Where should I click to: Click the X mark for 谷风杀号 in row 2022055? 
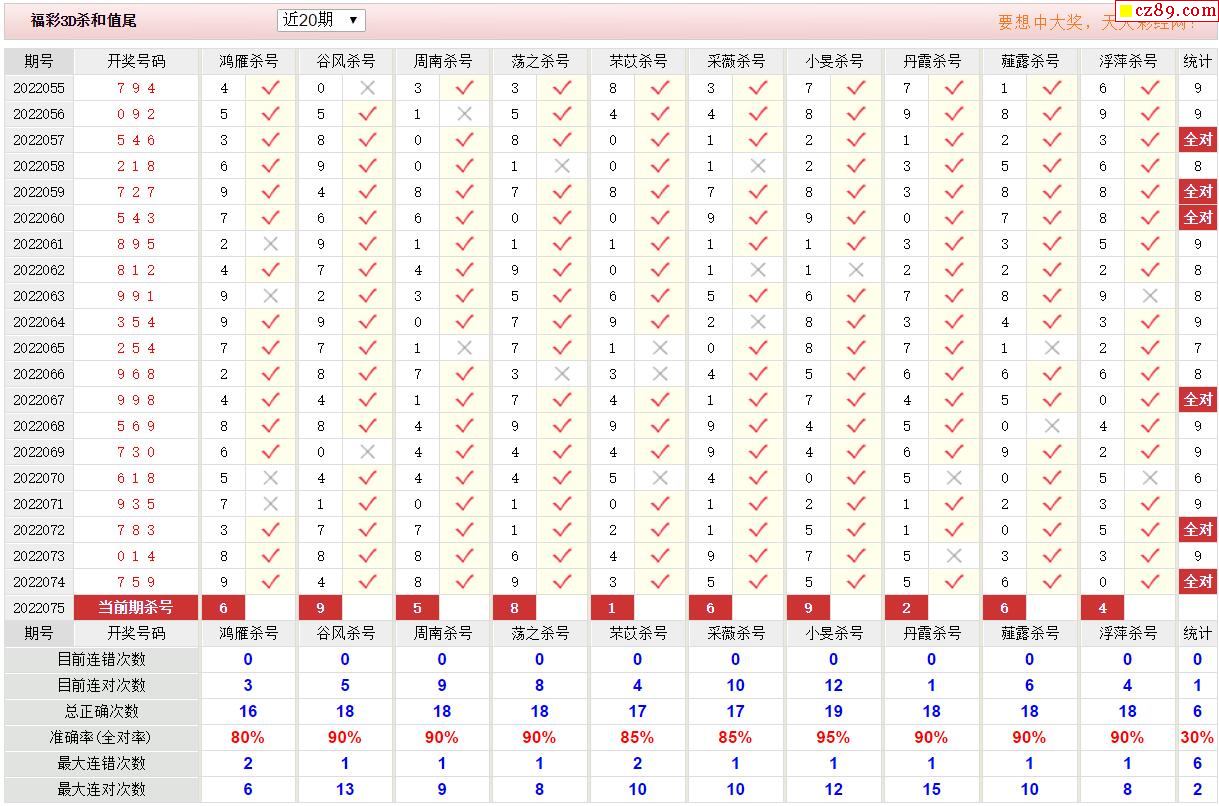(x=368, y=88)
